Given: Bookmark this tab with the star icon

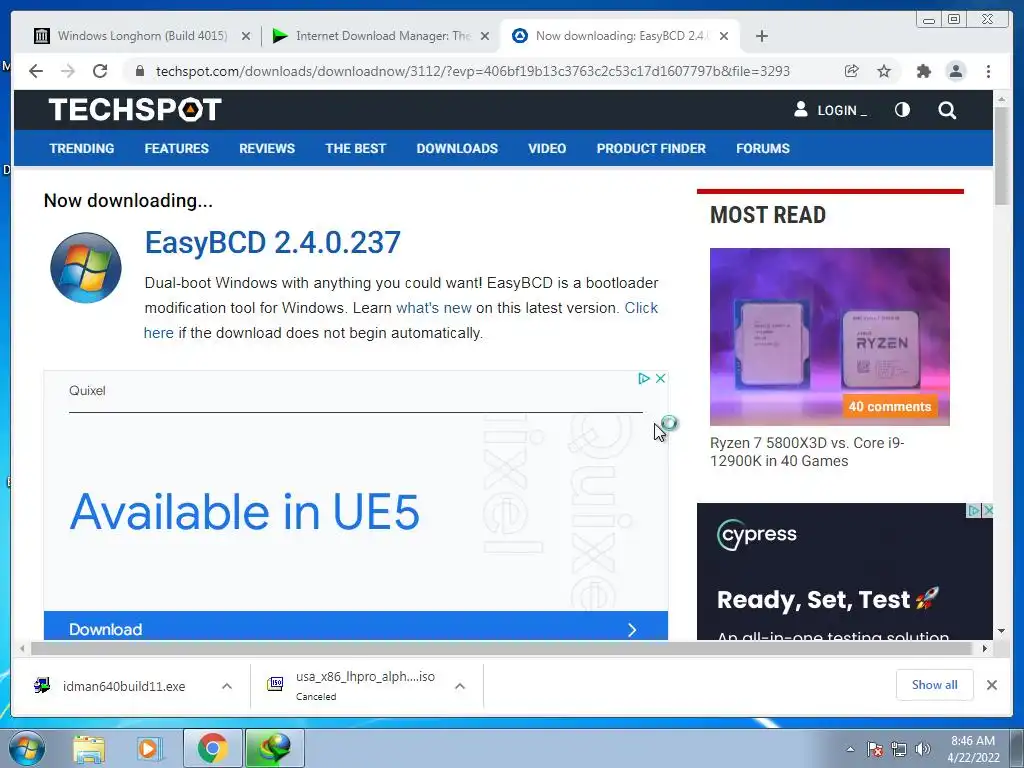Looking at the screenshot, I should pos(884,71).
